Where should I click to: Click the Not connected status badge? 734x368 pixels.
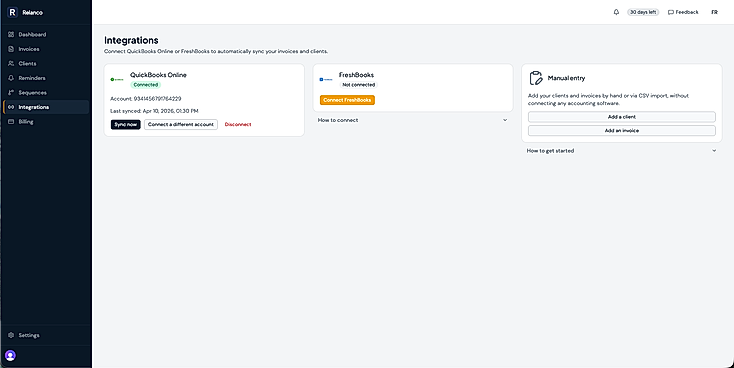point(359,85)
